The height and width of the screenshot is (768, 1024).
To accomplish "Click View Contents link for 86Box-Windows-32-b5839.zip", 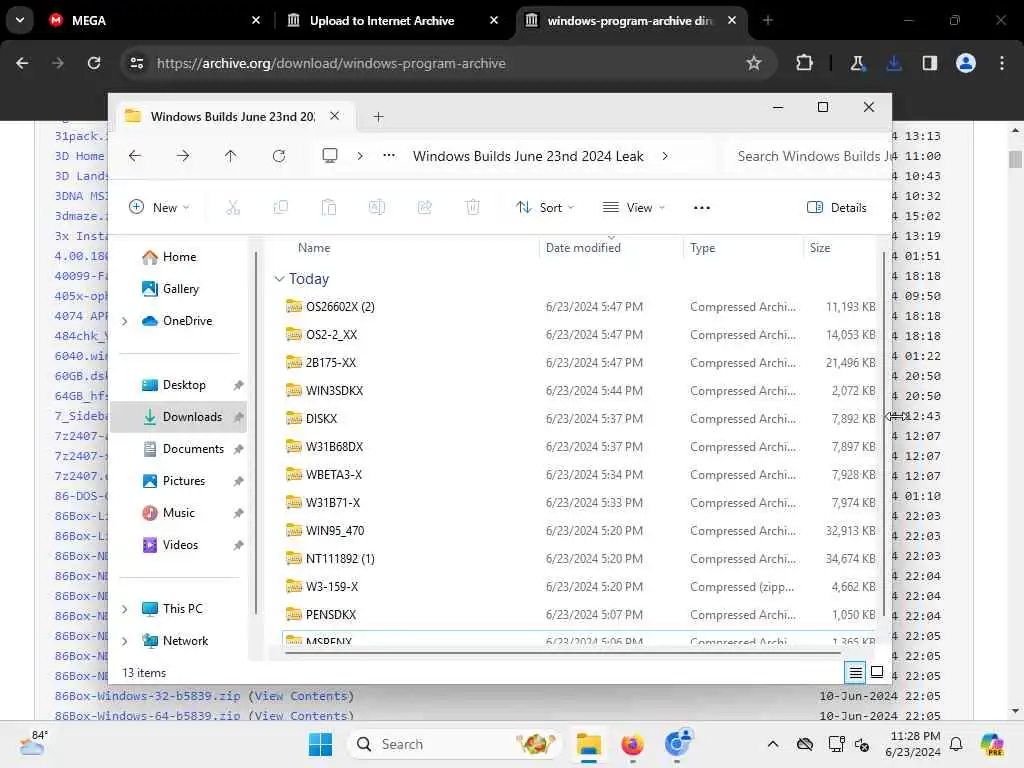I will tap(301, 696).
